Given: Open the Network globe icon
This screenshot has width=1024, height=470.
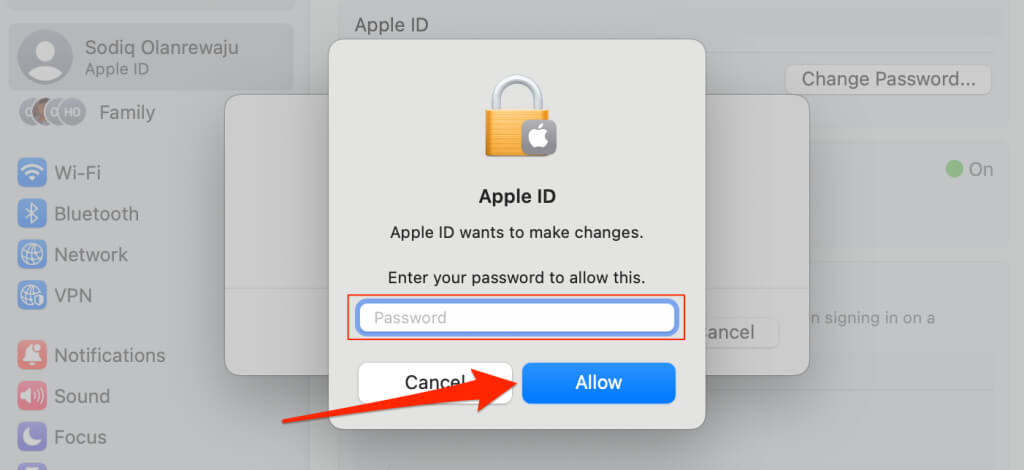Looking at the screenshot, I should click(32, 255).
